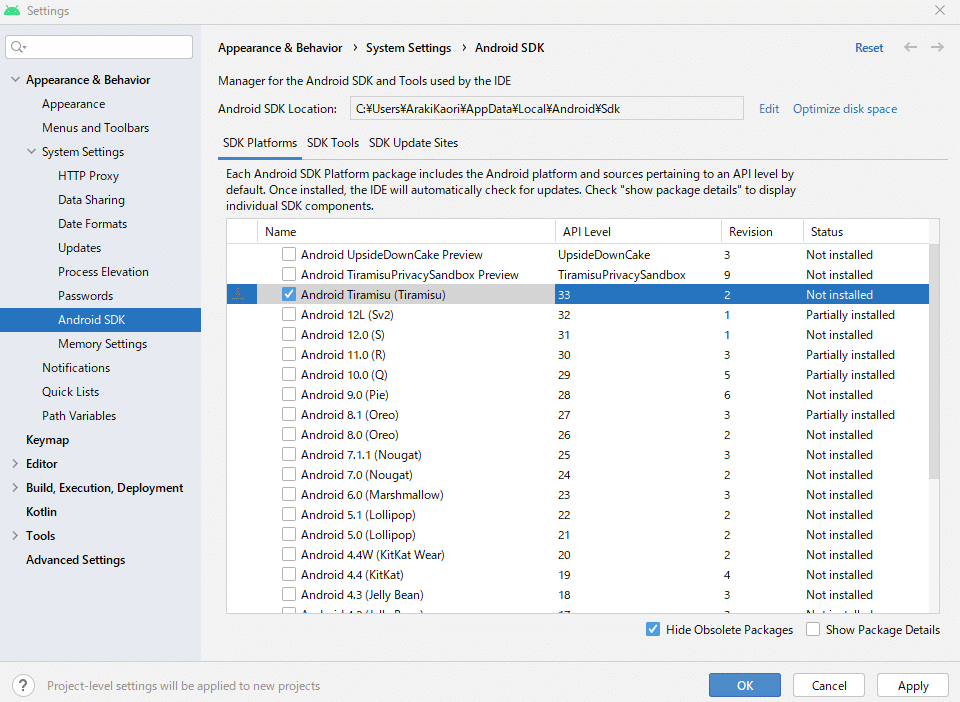Enable Show Package Details checkbox
The image size is (960, 702).
tap(812, 629)
